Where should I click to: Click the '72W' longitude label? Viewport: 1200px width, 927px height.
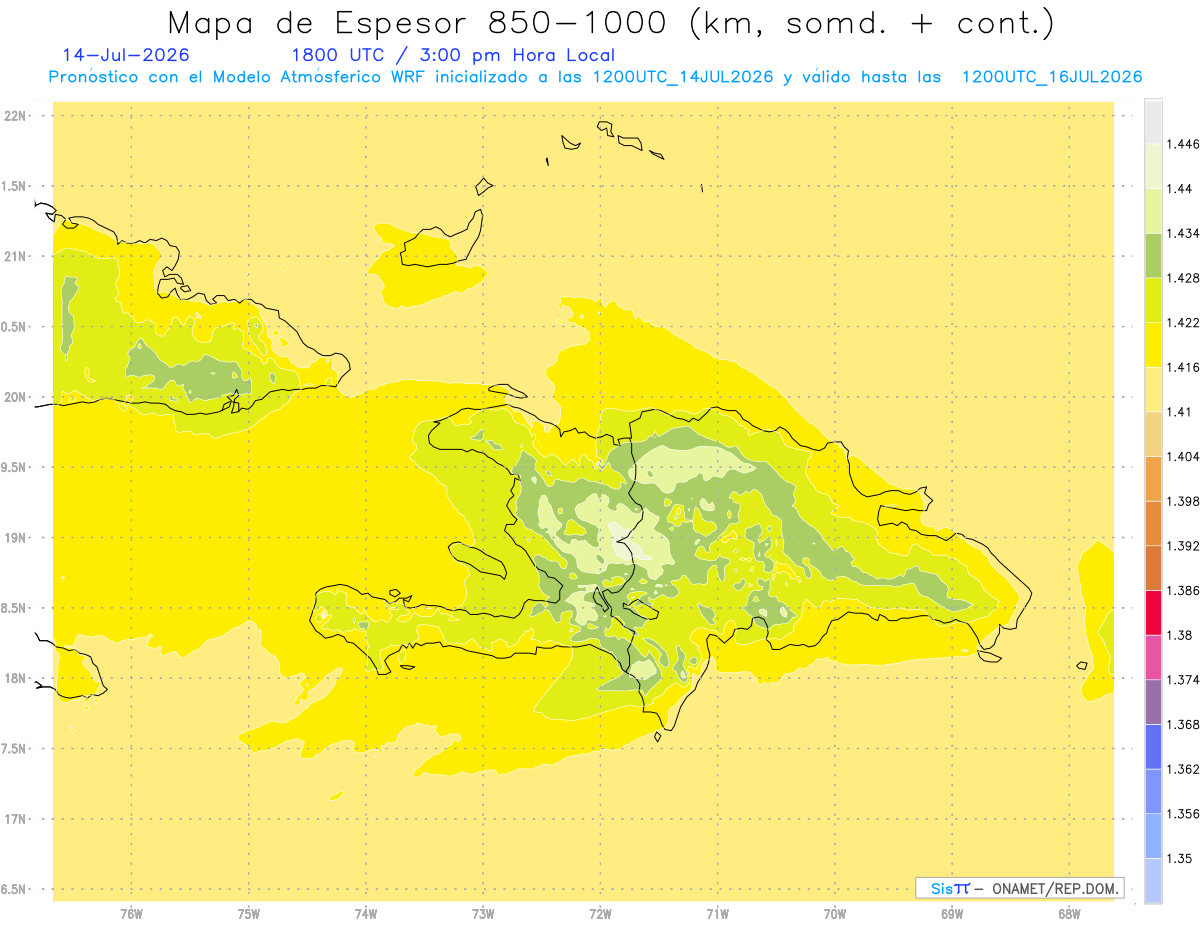600,914
